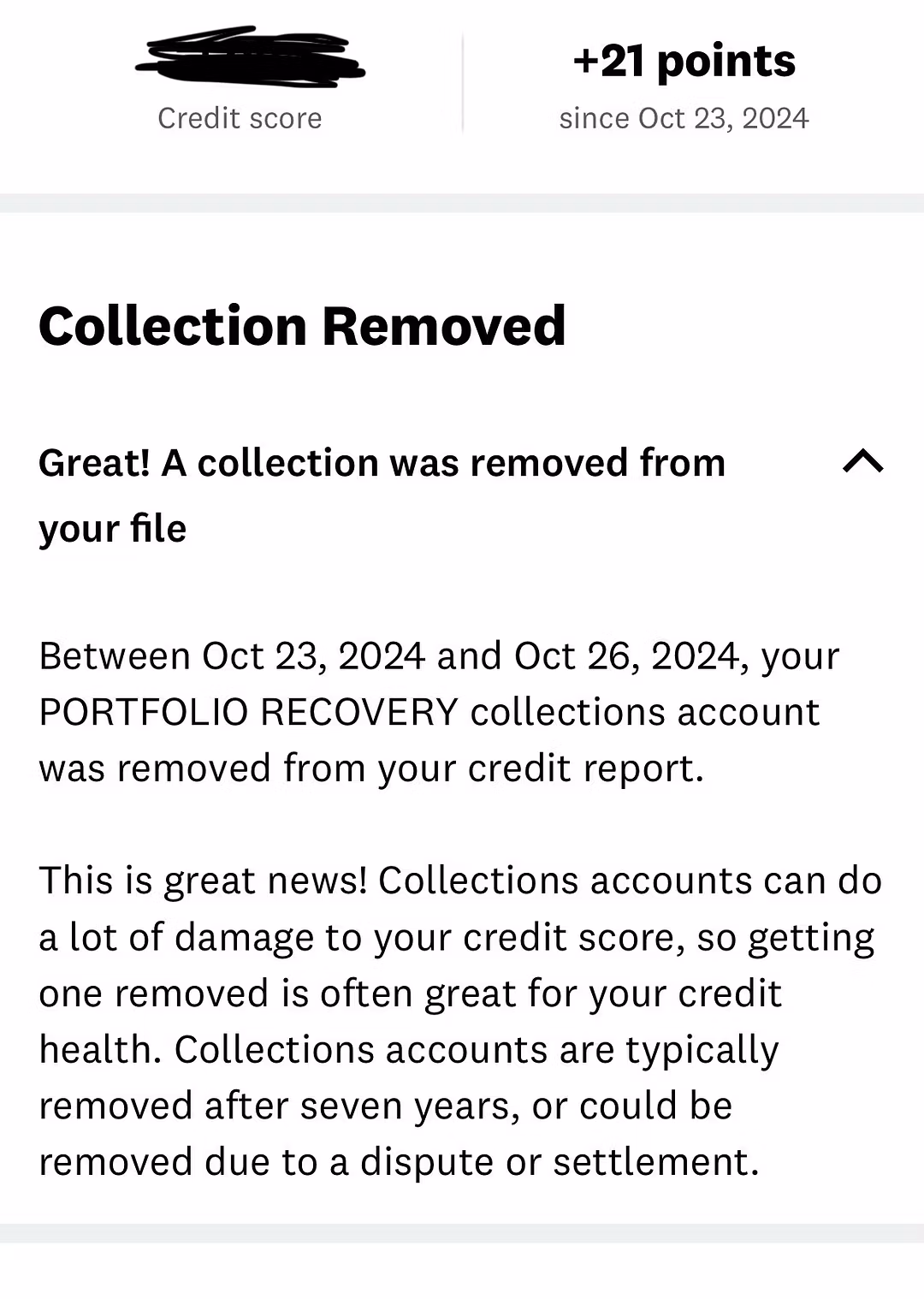924x1299 pixels.
Task: Tap the "Collection Removed" section heading
Action: (x=302, y=326)
